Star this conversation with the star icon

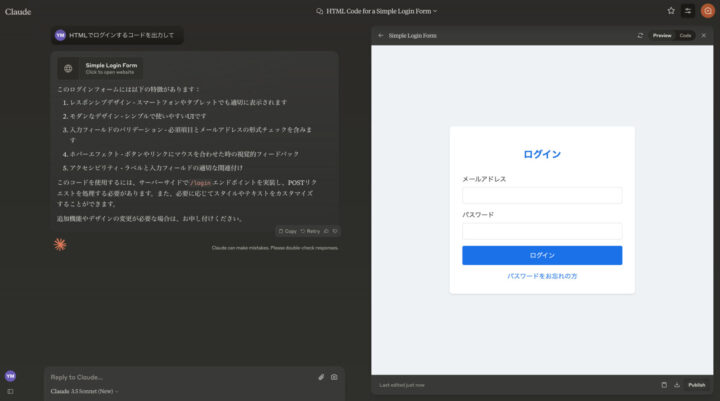click(x=671, y=10)
